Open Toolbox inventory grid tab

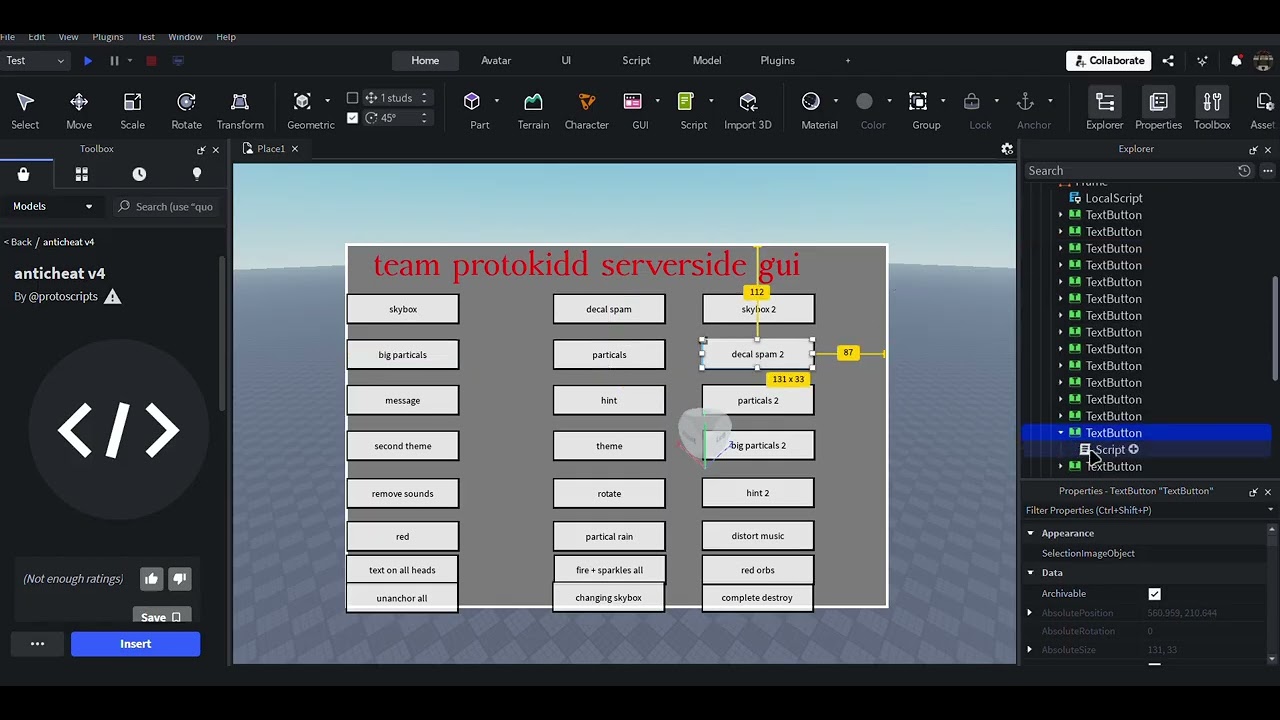pyautogui.click(x=81, y=174)
